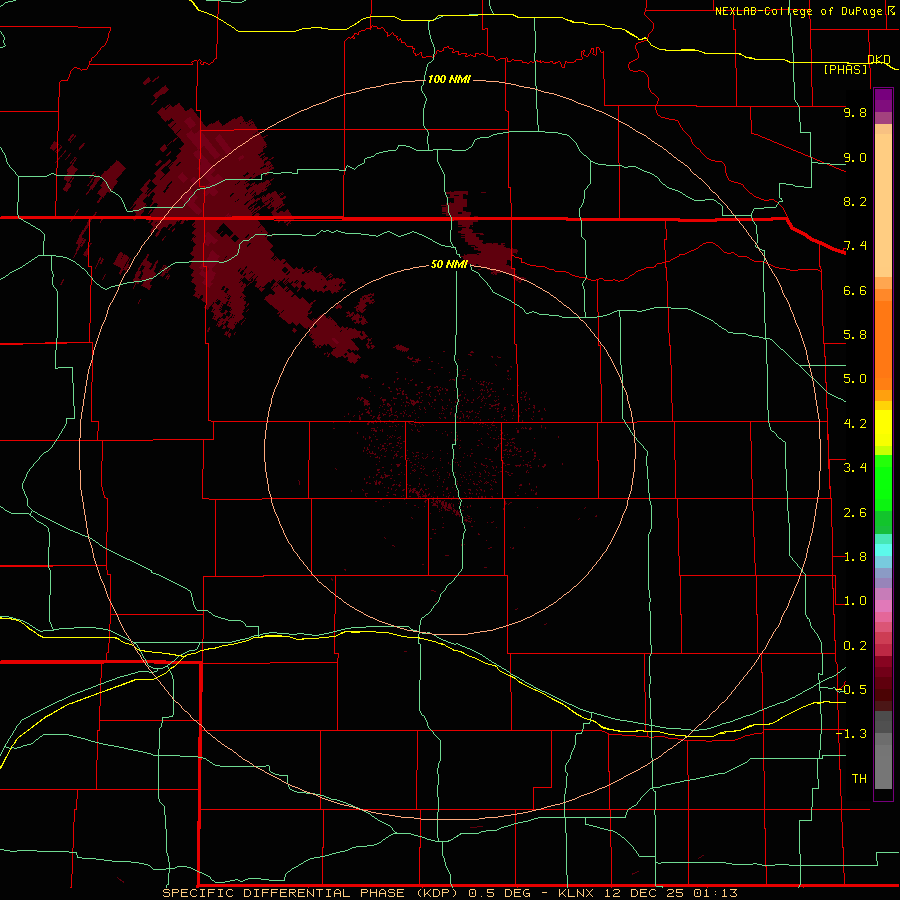Image resolution: width=900 pixels, height=900 pixels.
Task: Click the 9.8 value on color scale
Action: coord(855,112)
